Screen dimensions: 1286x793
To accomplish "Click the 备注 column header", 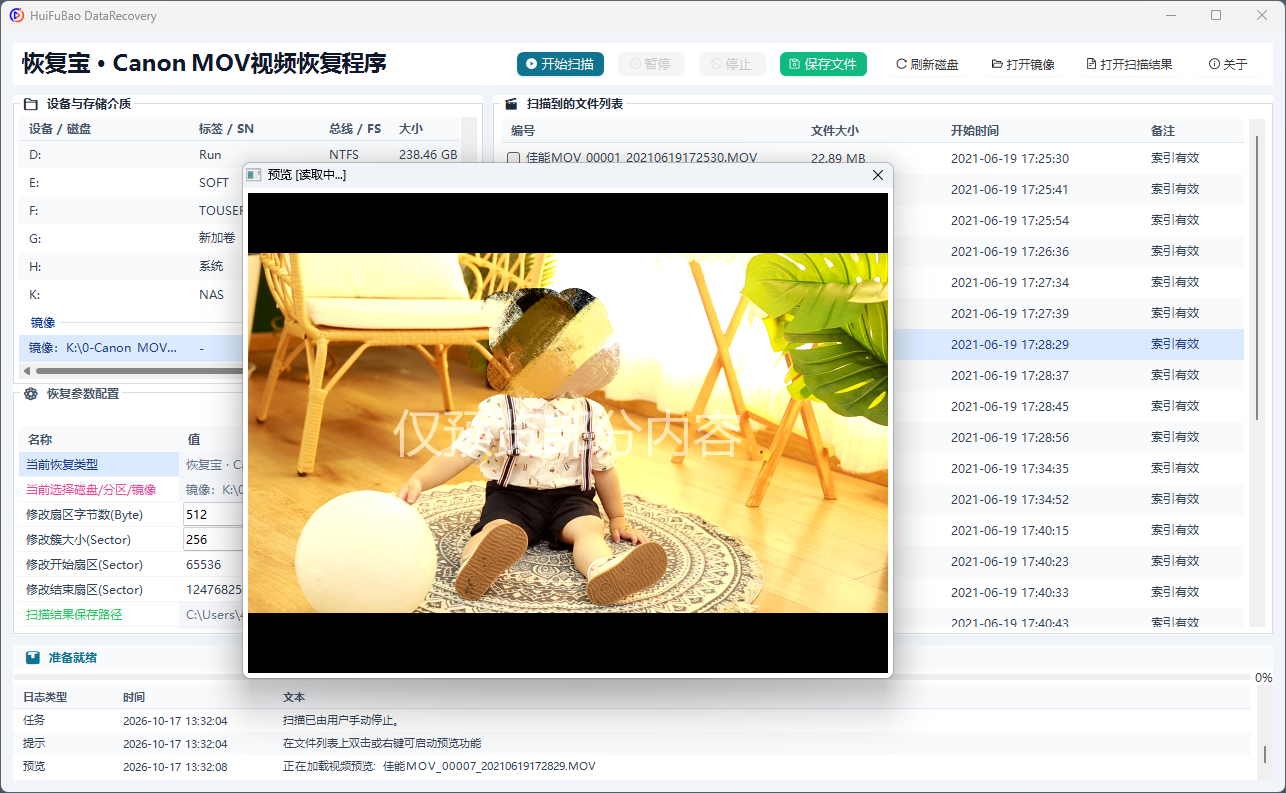I will (1162, 131).
